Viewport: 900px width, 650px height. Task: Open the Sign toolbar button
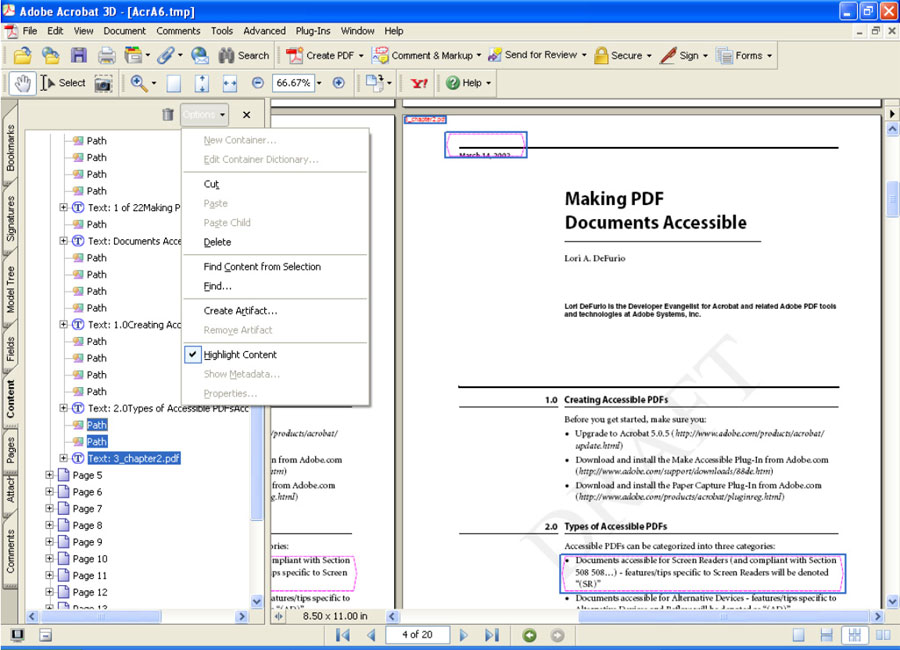coord(683,56)
